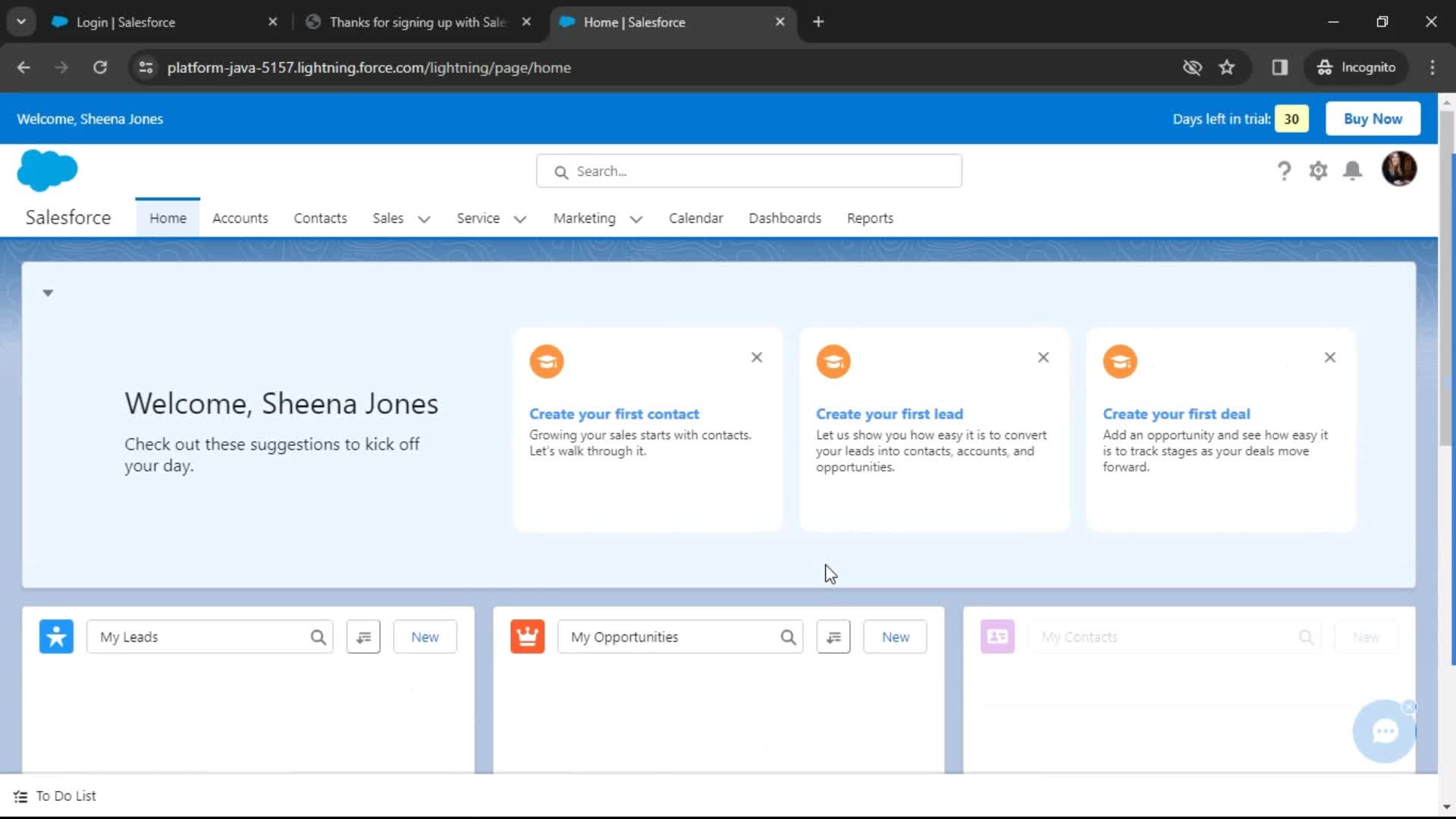Open the browser side panel icon
This screenshot has height=819, width=1456.
[x=1280, y=67]
